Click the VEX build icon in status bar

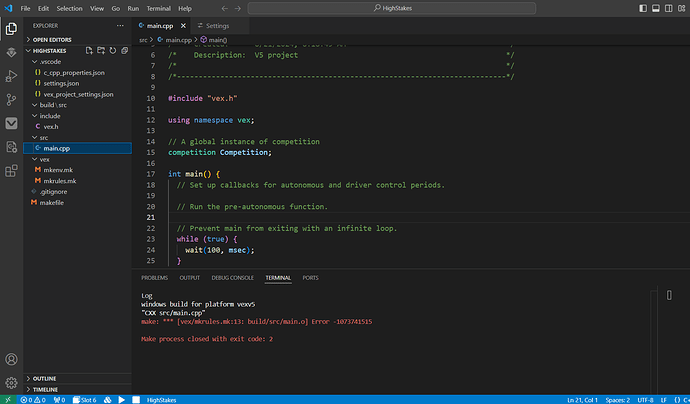(107, 400)
